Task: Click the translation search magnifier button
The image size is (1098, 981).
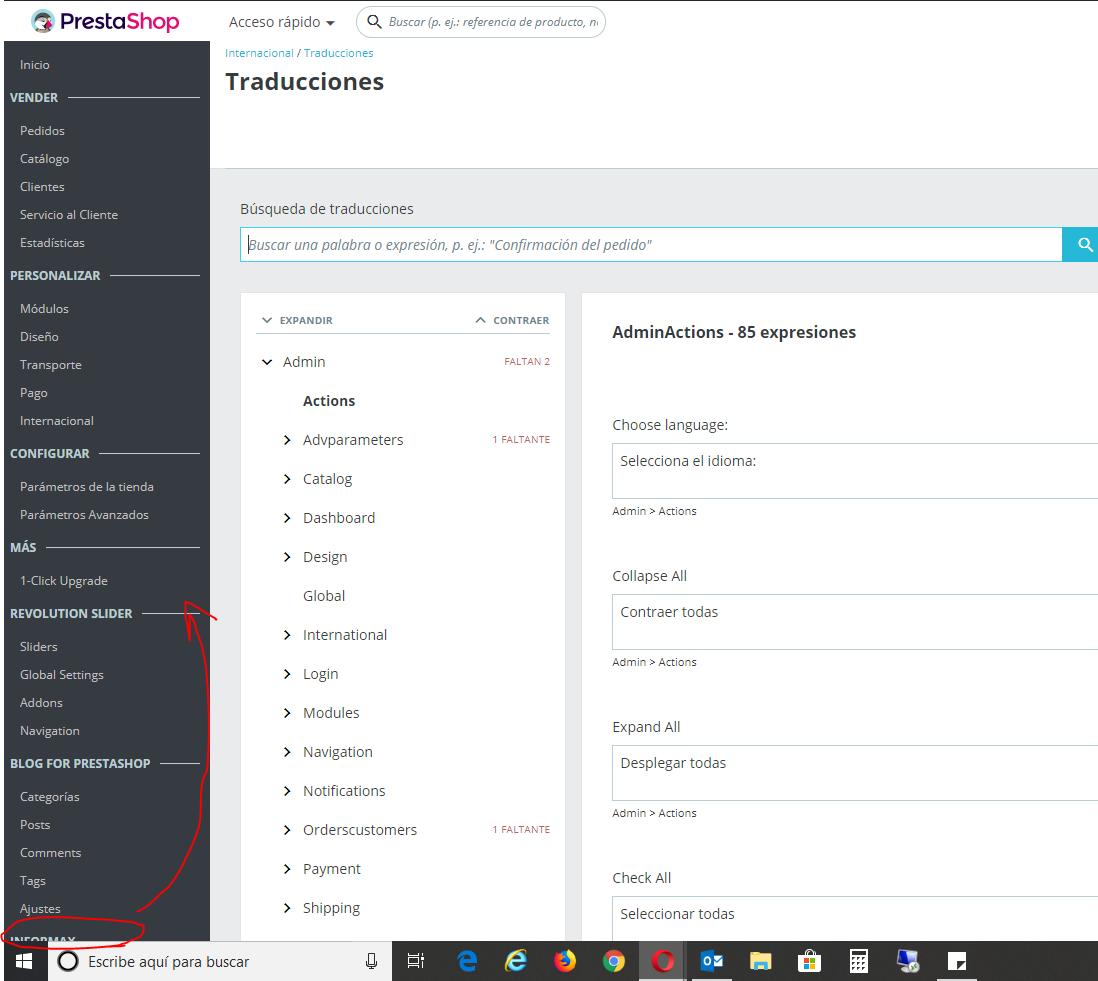Action: [x=1082, y=244]
